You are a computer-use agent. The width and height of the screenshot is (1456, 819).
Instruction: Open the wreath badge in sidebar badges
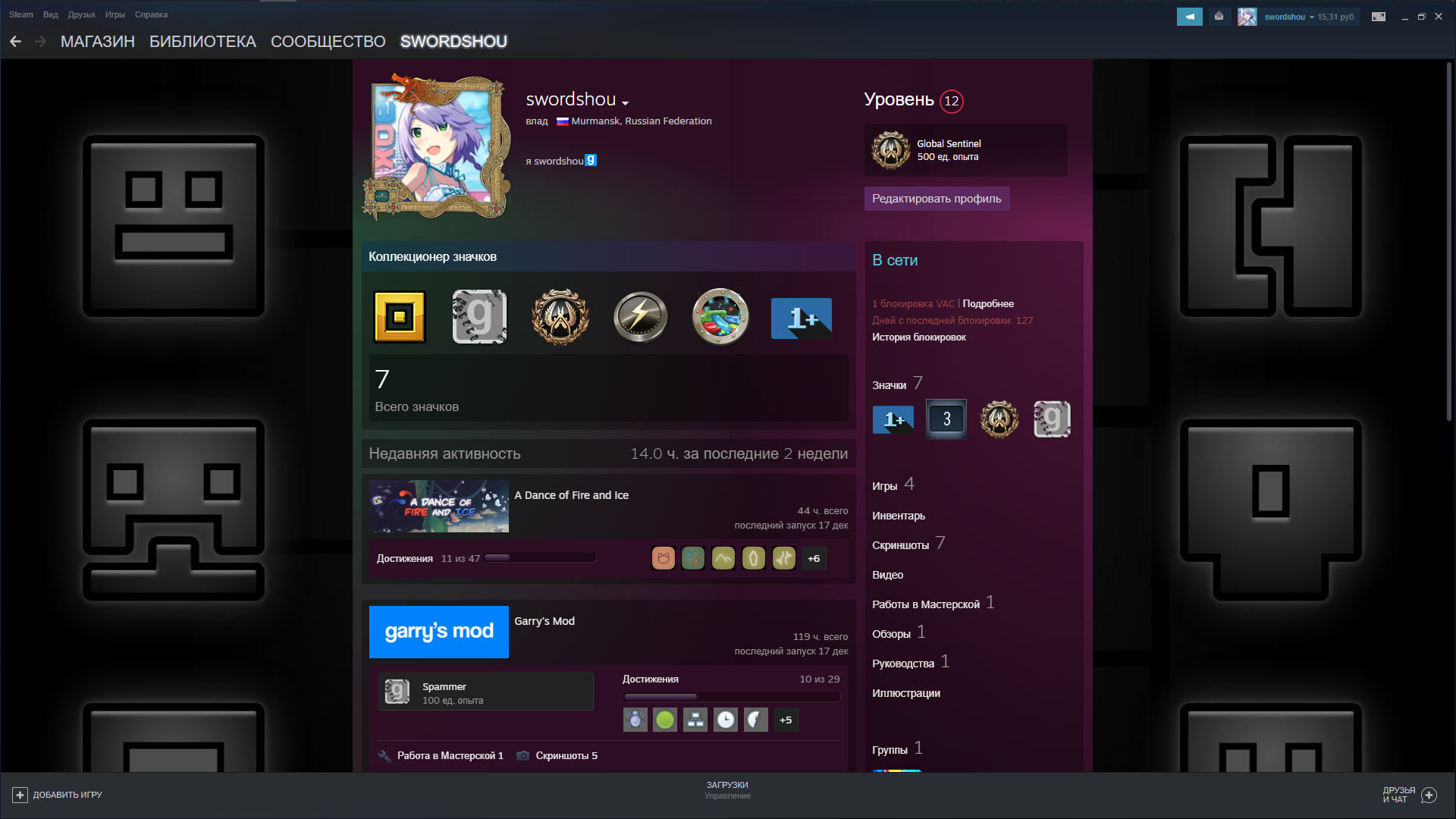click(999, 419)
